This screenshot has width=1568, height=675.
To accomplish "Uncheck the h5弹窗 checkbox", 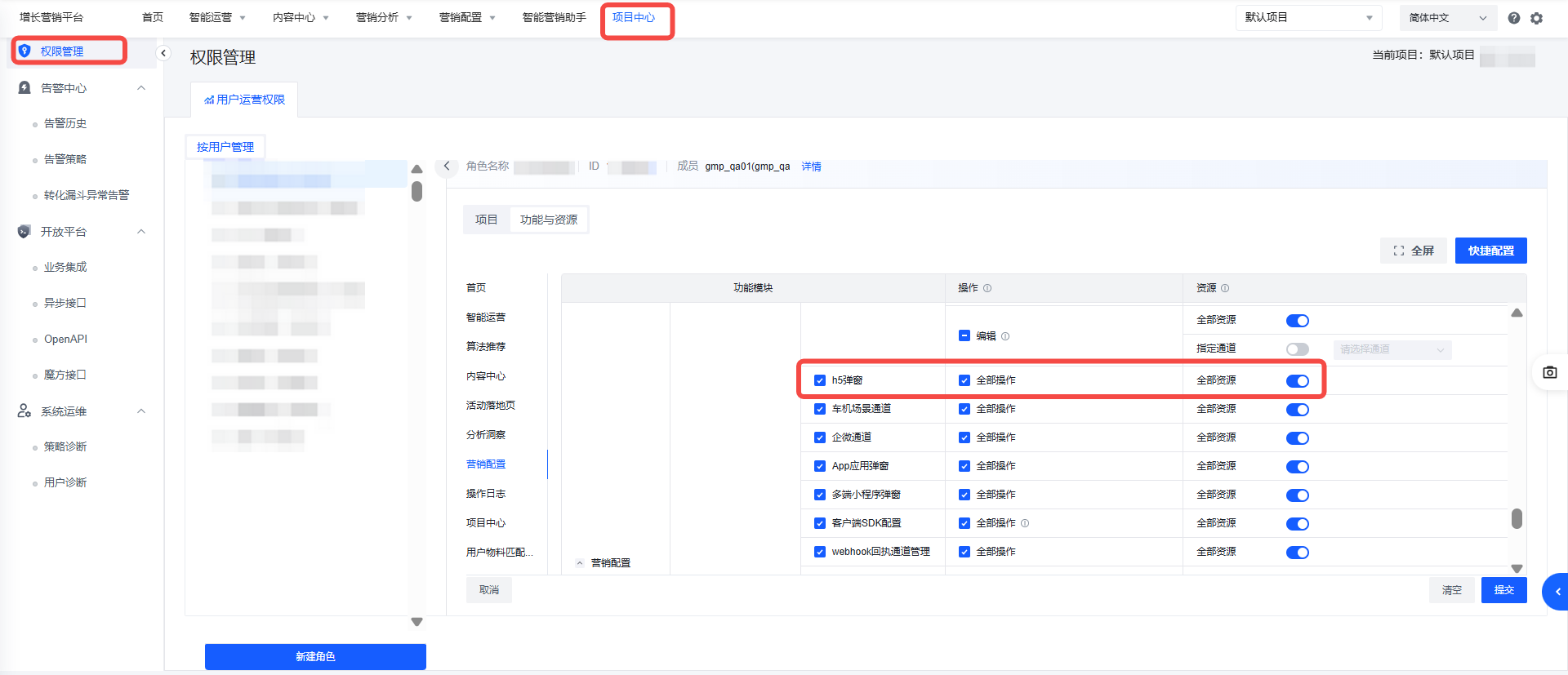I will click(820, 380).
